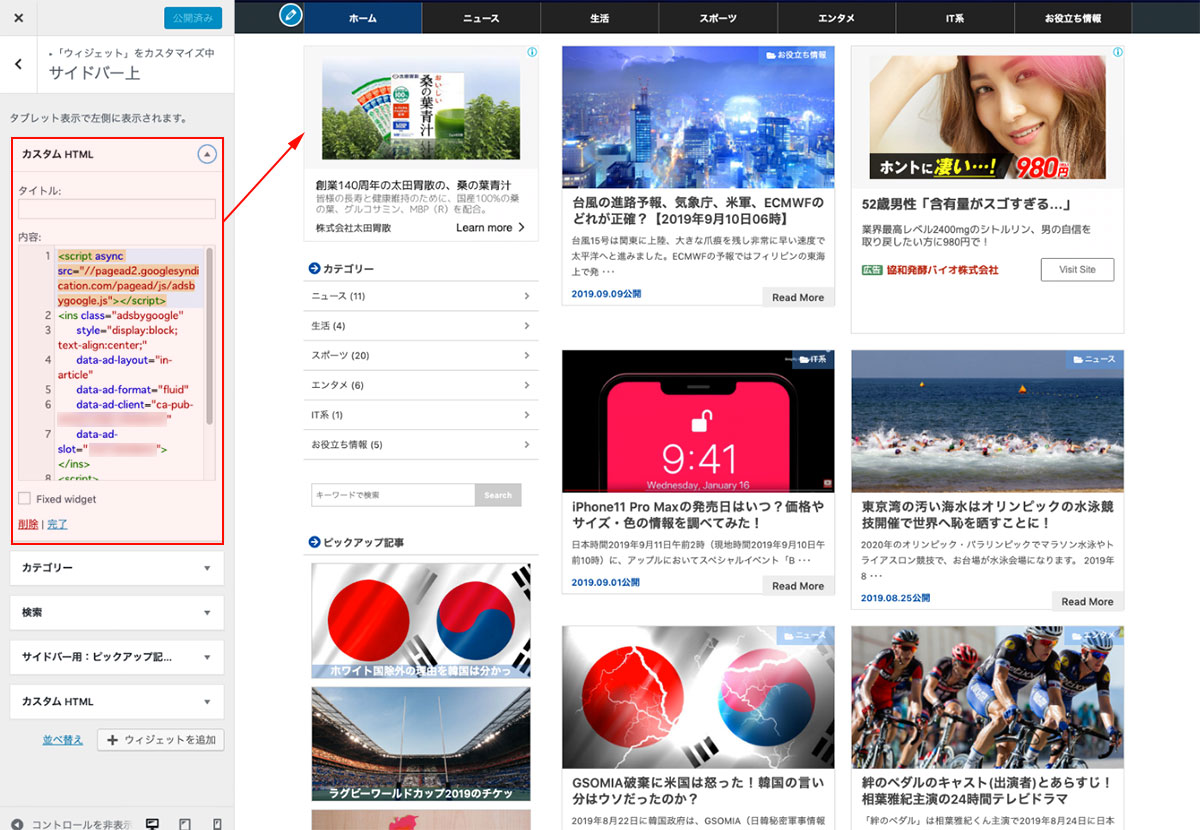1200x830 pixels.
Task: Click the IT系 folder tag on the iPhone article
Action: (x=811, y=358)
